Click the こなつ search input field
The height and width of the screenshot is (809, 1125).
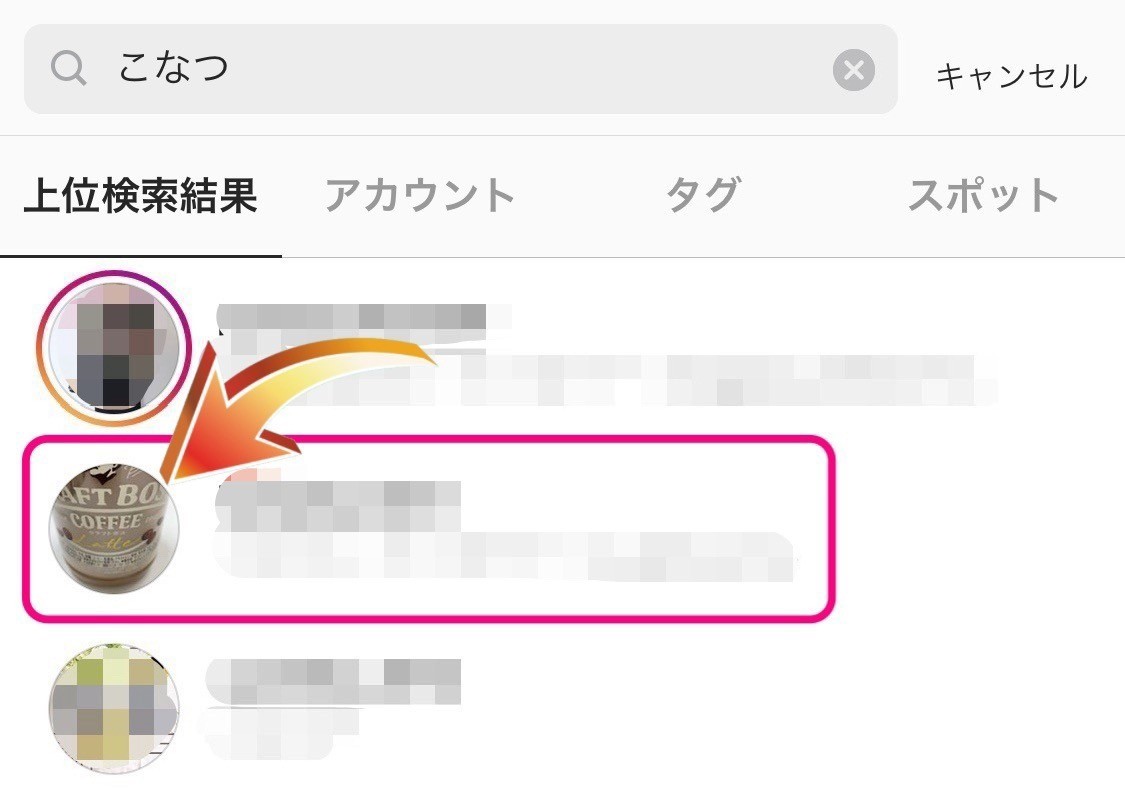461,69
